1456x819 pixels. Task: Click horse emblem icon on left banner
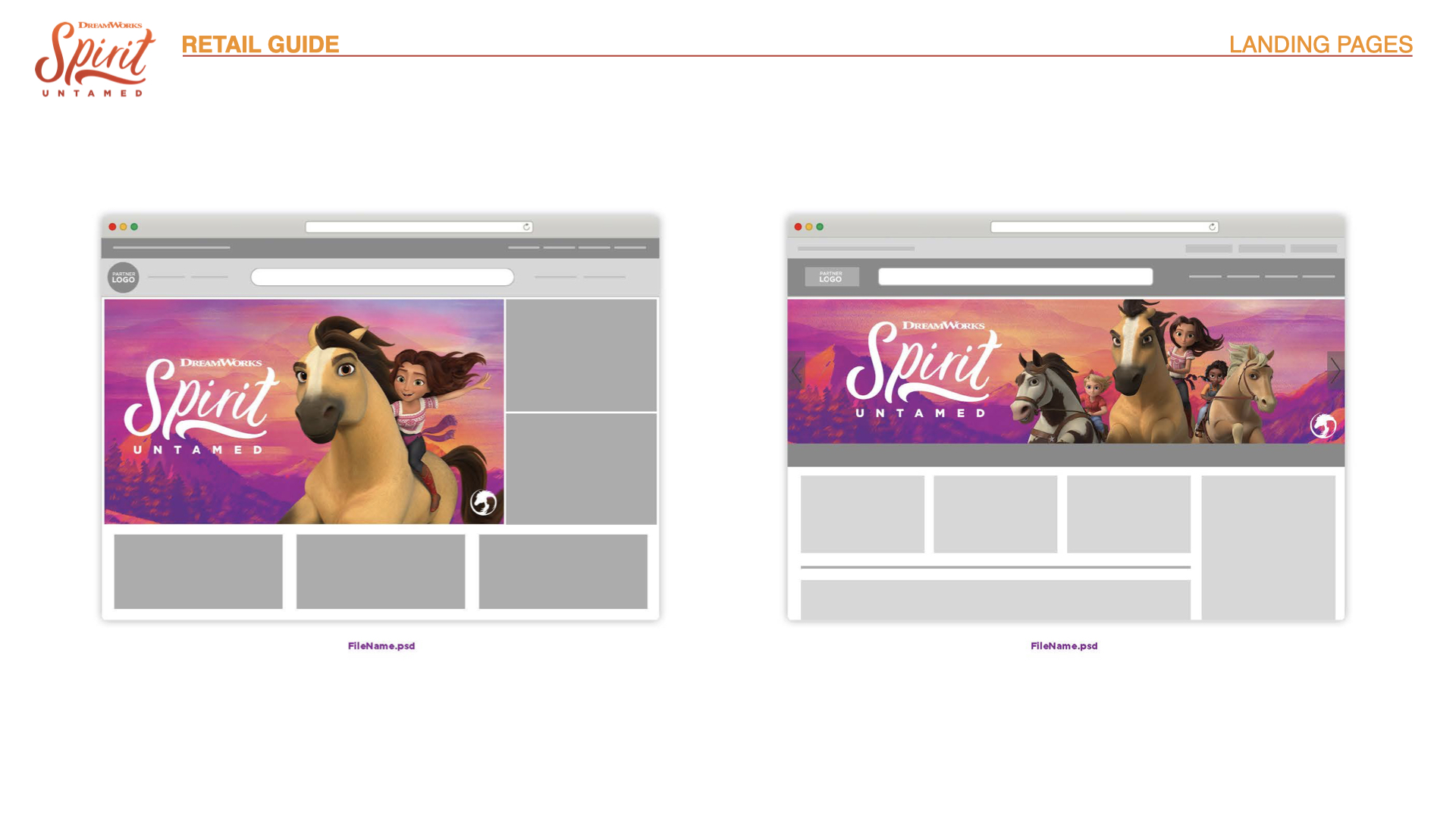(x=483, y=502)
